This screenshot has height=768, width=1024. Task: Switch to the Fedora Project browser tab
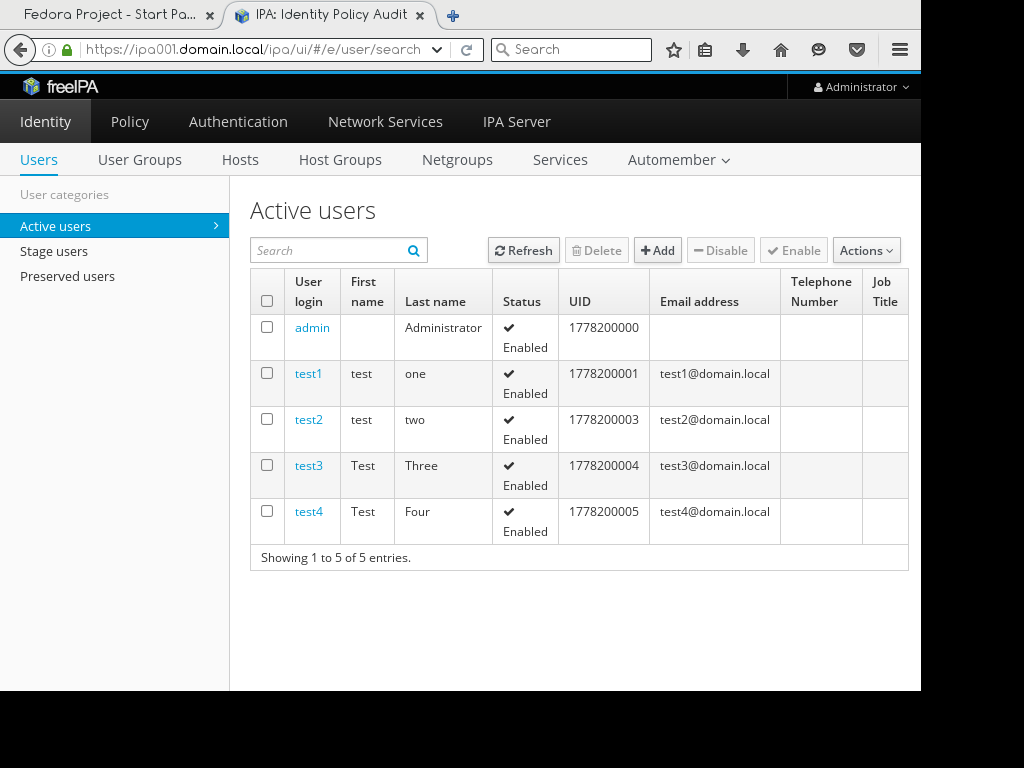(x=110, y=15)
